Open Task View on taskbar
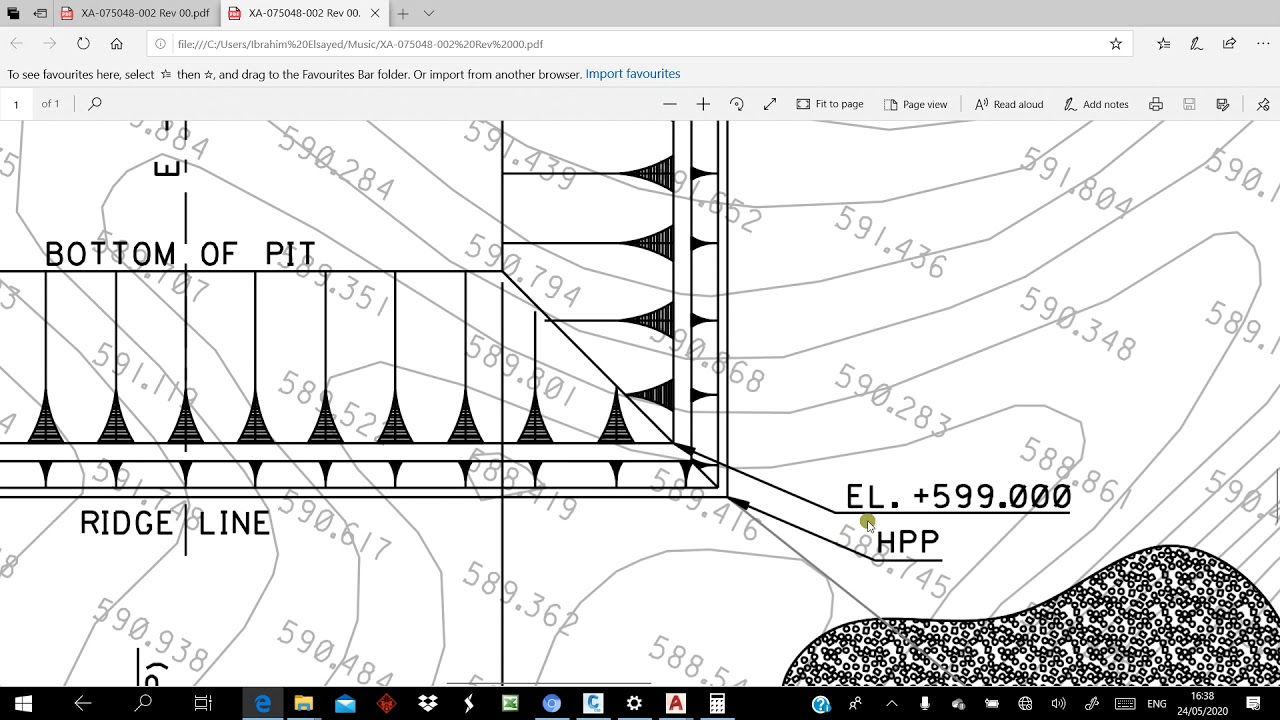 pyautogui.click(x=203, y=704)
